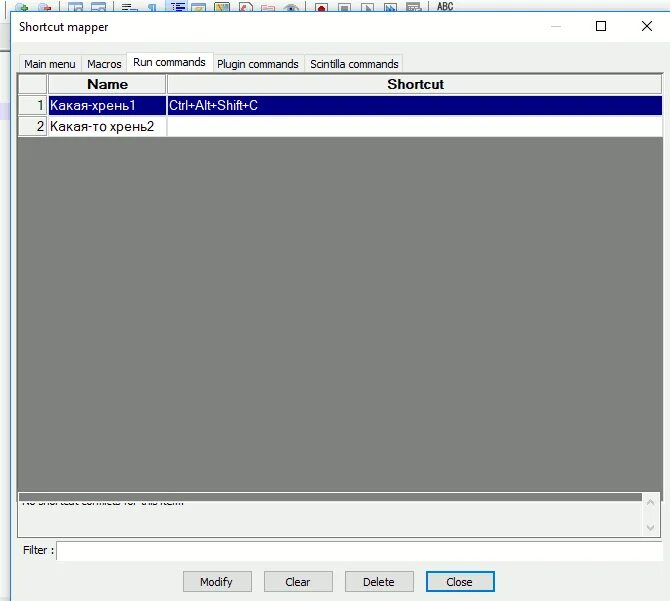Switch to the Main menu tab
Screen dimensions: 670x601
pos(50,64)
